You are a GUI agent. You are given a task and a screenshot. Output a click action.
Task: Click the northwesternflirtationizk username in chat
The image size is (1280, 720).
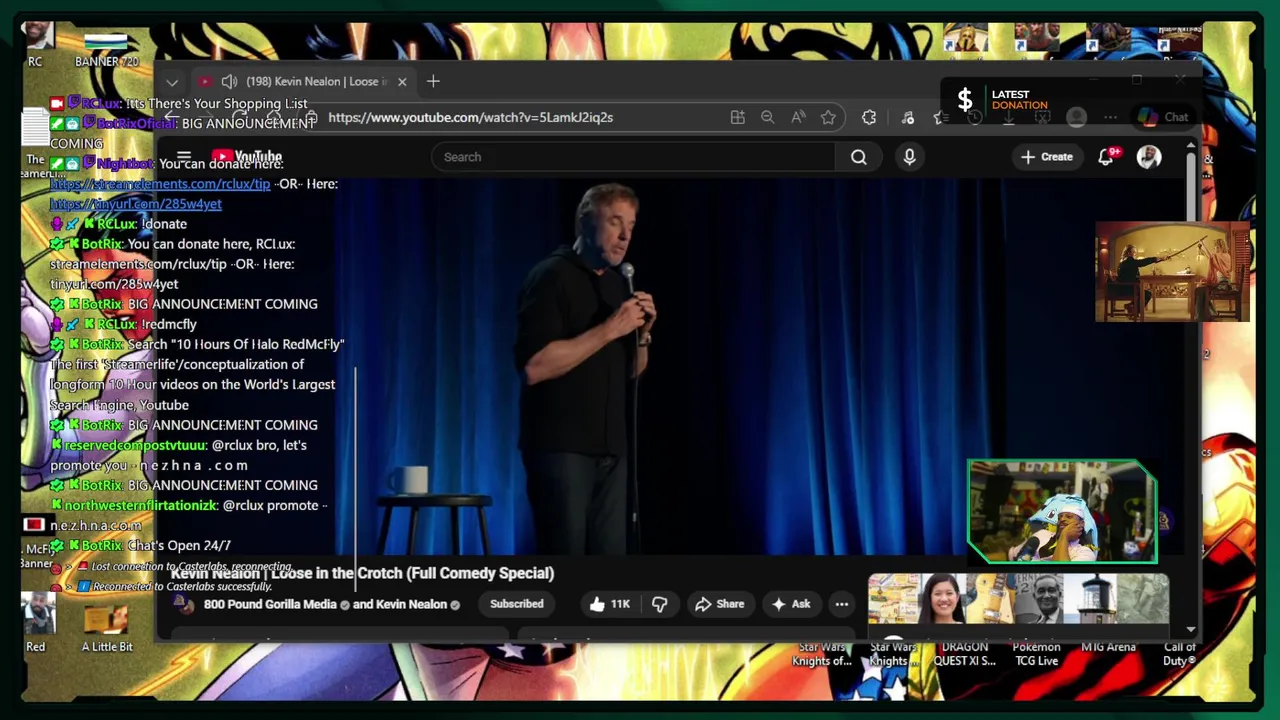pos(141,506)
